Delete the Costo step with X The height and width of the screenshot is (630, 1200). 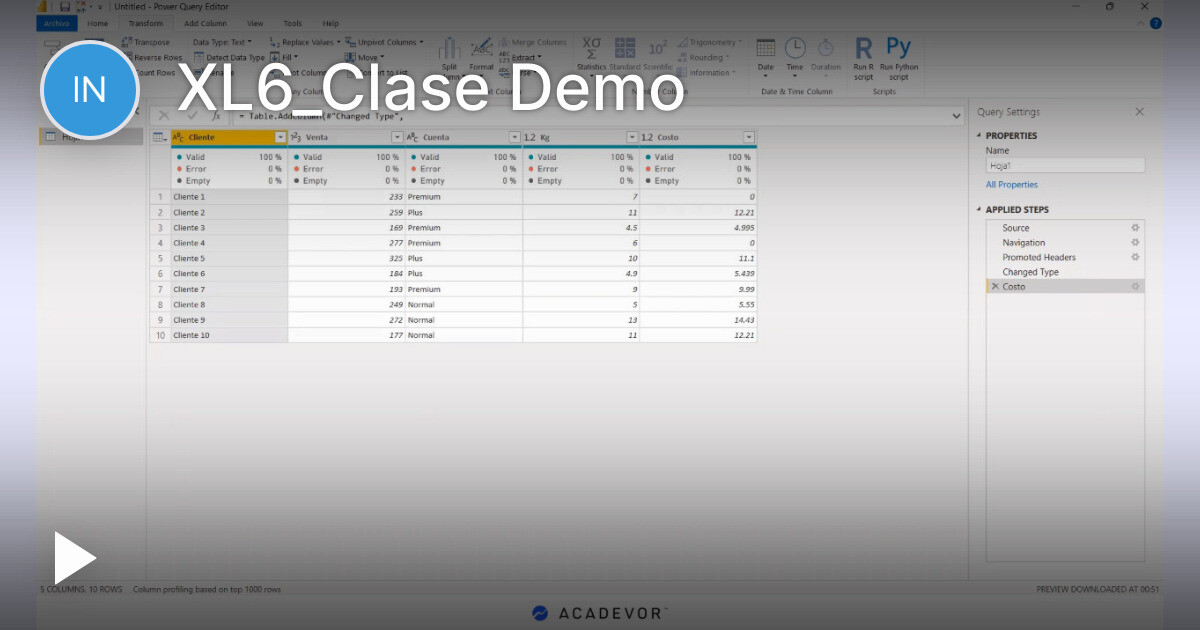point(994,286)
